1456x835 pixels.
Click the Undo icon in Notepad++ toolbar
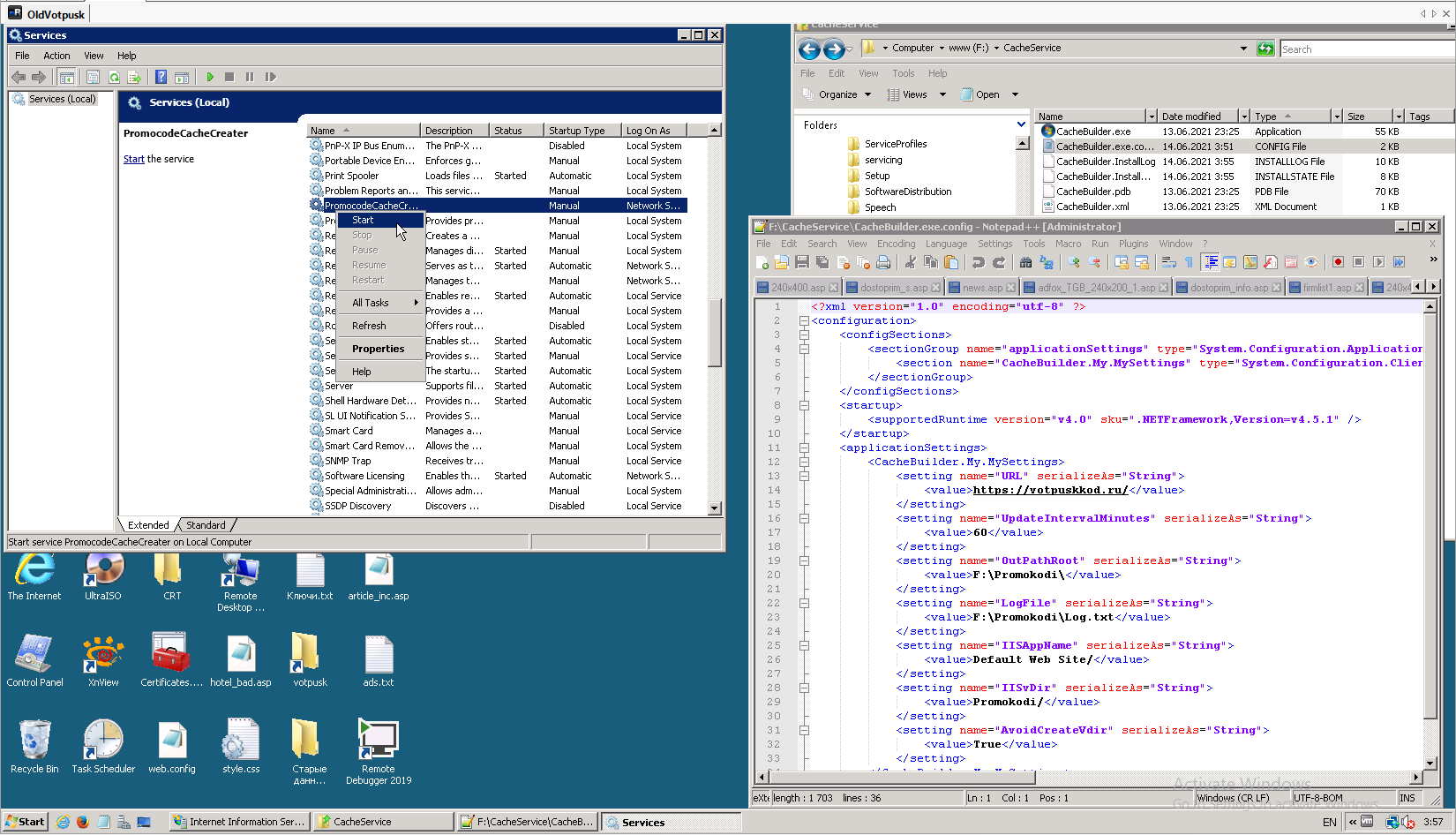pyautogui.click(x=978, y=262)
